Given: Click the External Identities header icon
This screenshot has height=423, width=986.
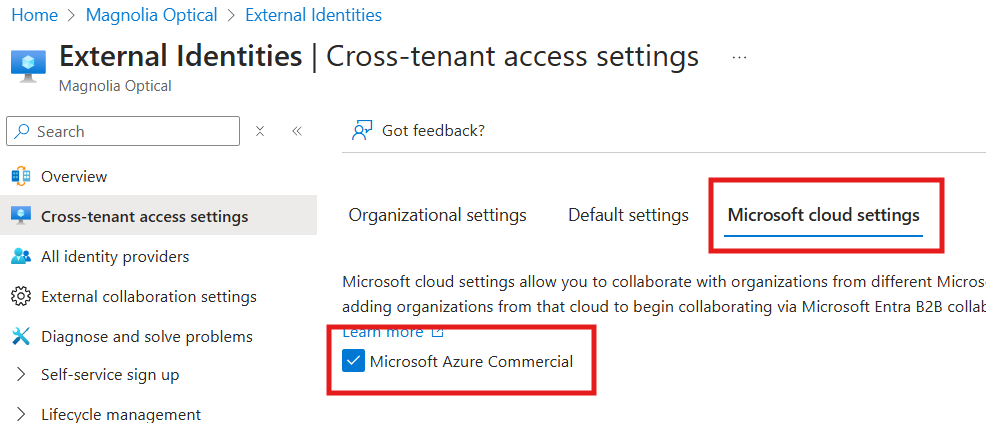Looking at the screenshot, I should 28,66.
